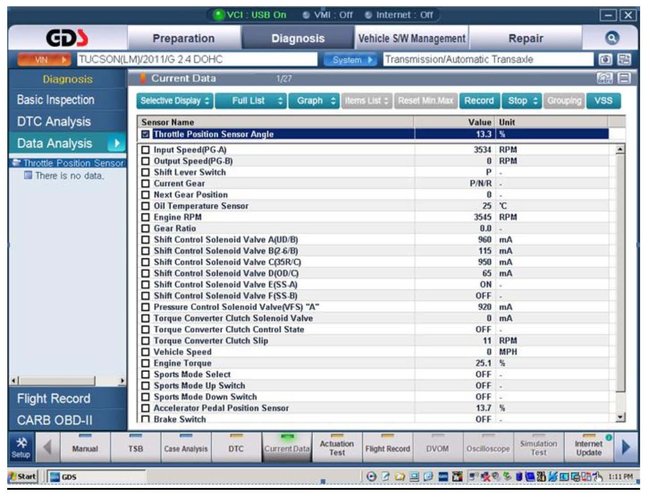This screenshot has height=497, width=650.
Task: Click the sensor list scroll-down arrow
Action: [x=620, y=418]
